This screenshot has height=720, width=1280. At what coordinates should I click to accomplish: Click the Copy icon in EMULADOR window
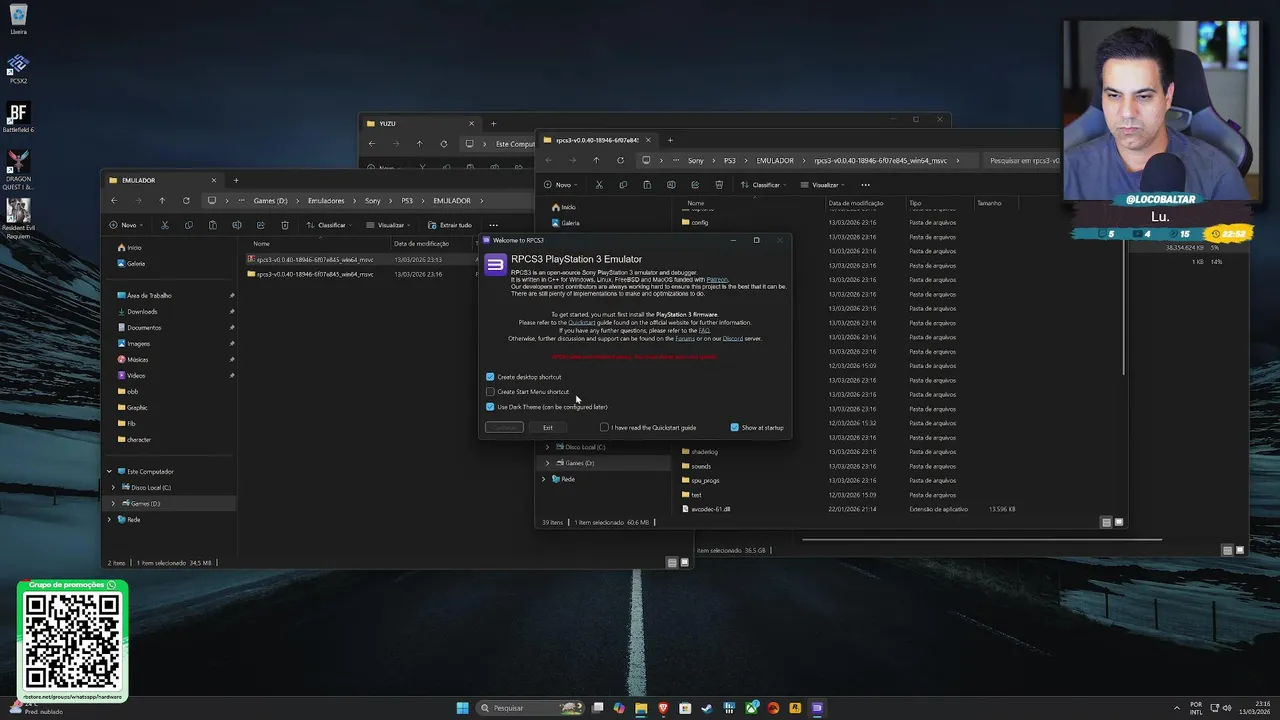pos(189,225)
